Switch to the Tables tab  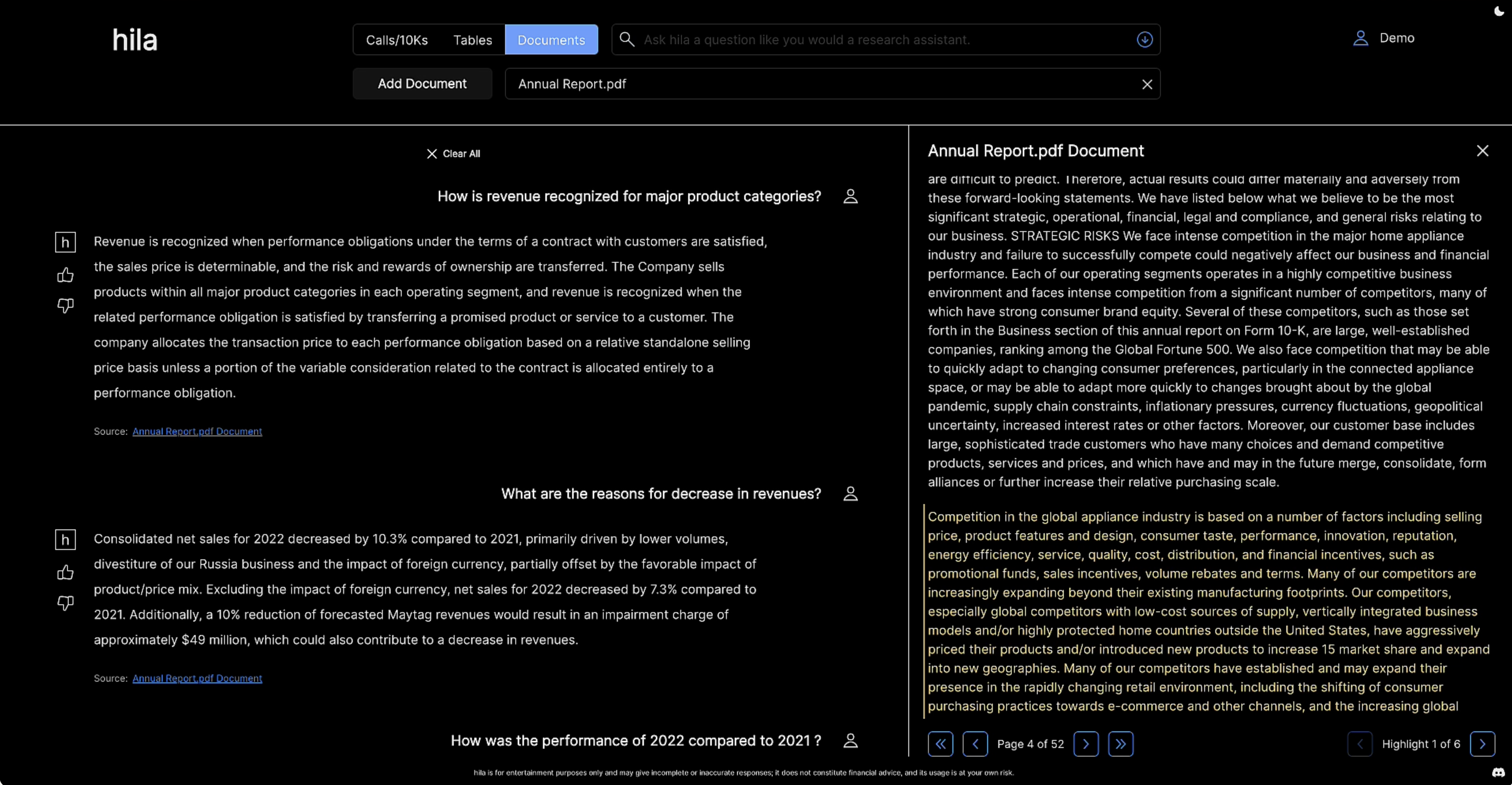click(472, 40)
